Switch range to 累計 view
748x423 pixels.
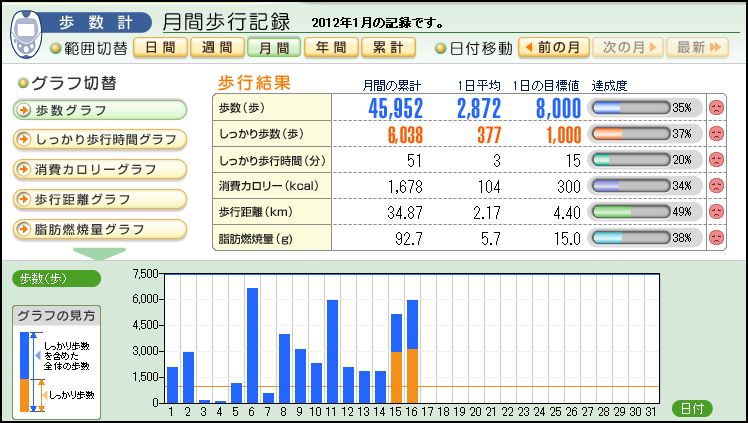[x=388, y=48]
